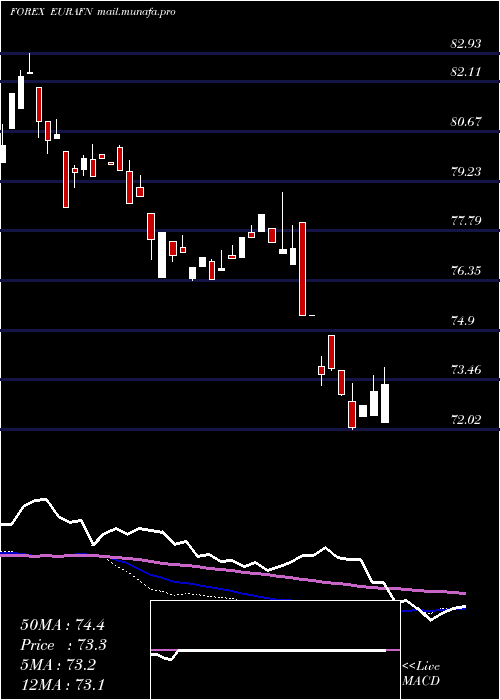500x700 pixels.
Task: Select the 72.02 price level label
Action: [466, 419]
